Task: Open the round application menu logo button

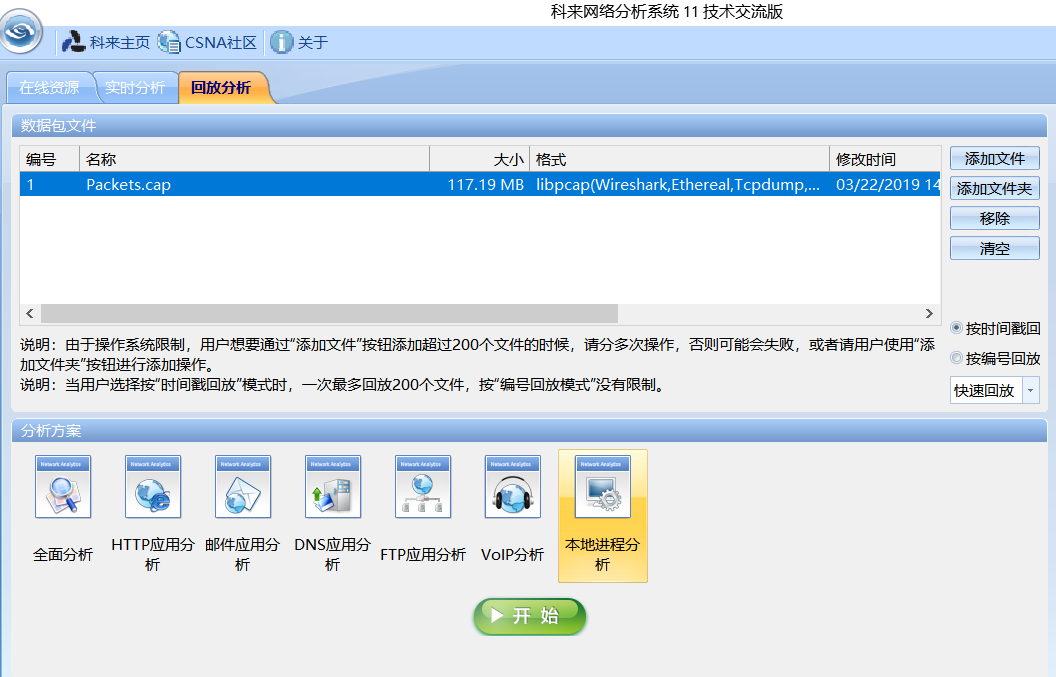Action: coord(21,30)
